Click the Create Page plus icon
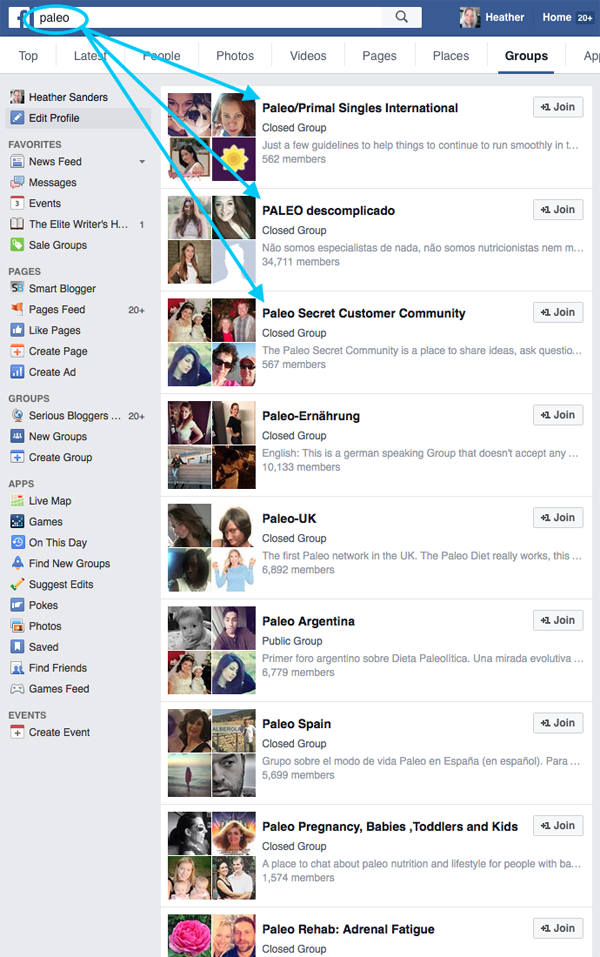The width and height of the screenshot is (600, 957). (17, 351)
